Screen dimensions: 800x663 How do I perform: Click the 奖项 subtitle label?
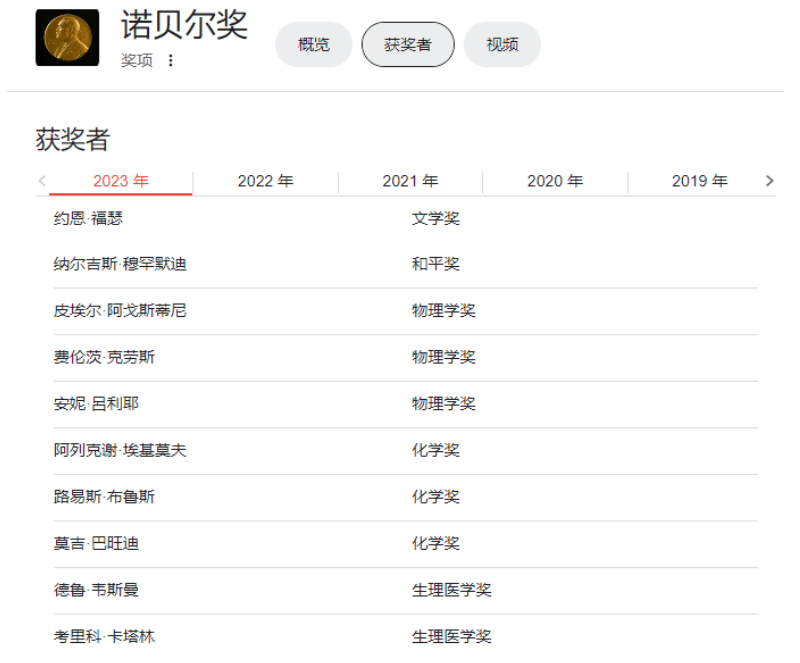(137, 61)
